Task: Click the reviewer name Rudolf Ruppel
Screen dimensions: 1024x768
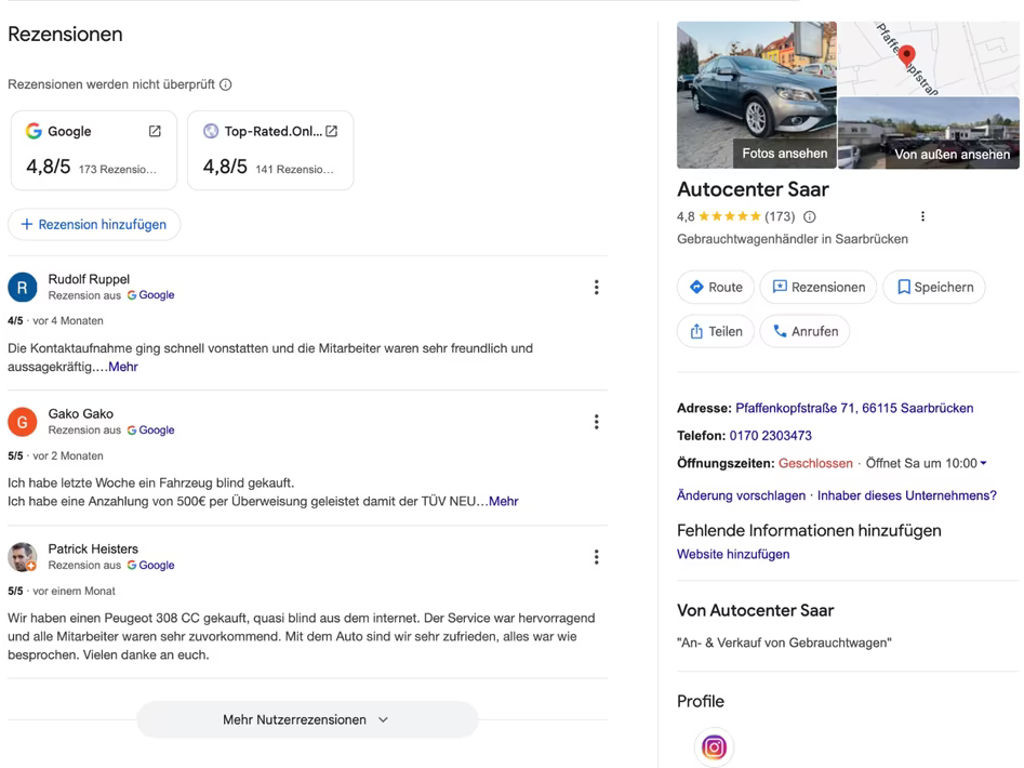Action: (x=89, y=280)
